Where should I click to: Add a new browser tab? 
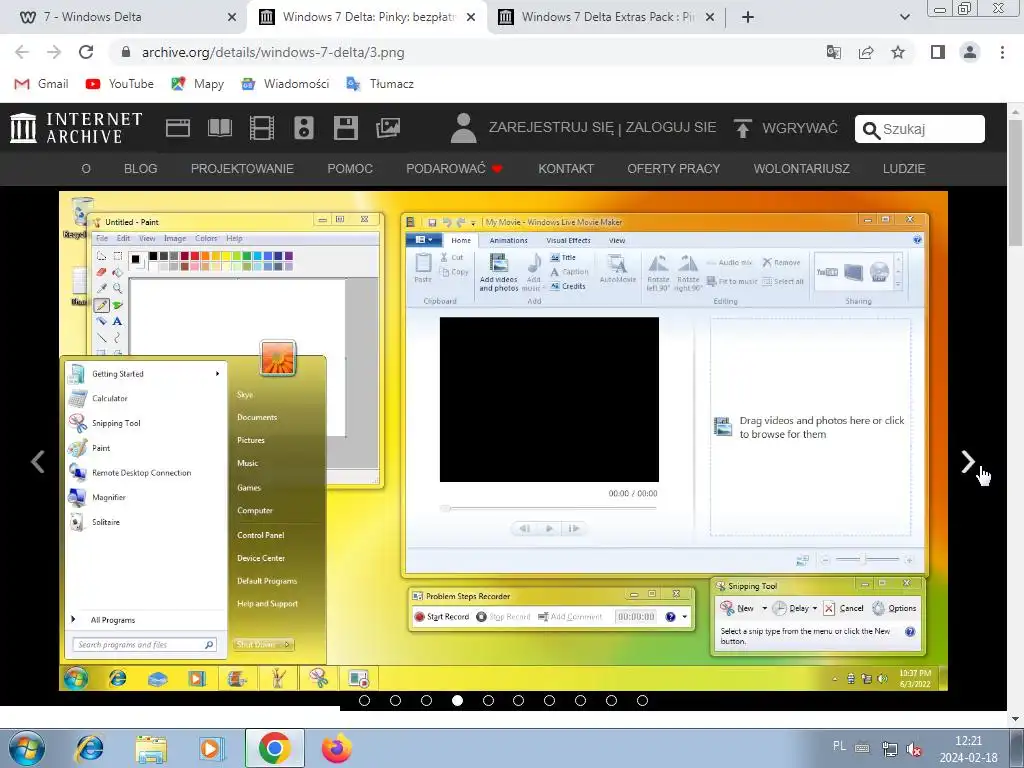[748, 17]
